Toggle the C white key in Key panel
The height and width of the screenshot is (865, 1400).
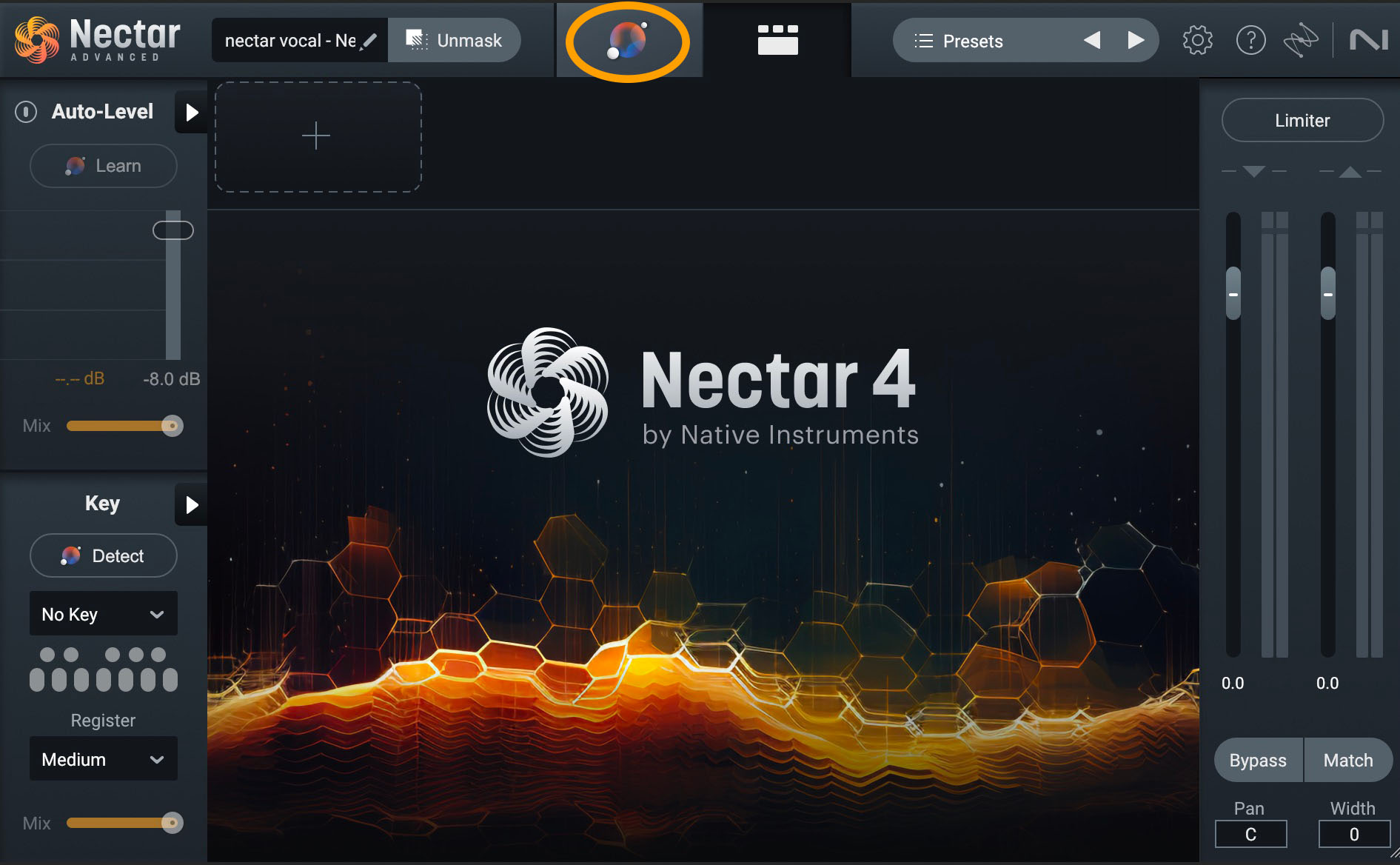point(37,679)
